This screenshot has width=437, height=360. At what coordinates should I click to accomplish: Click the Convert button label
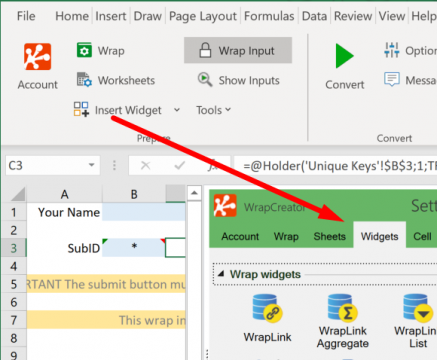[x=345, y=85]
